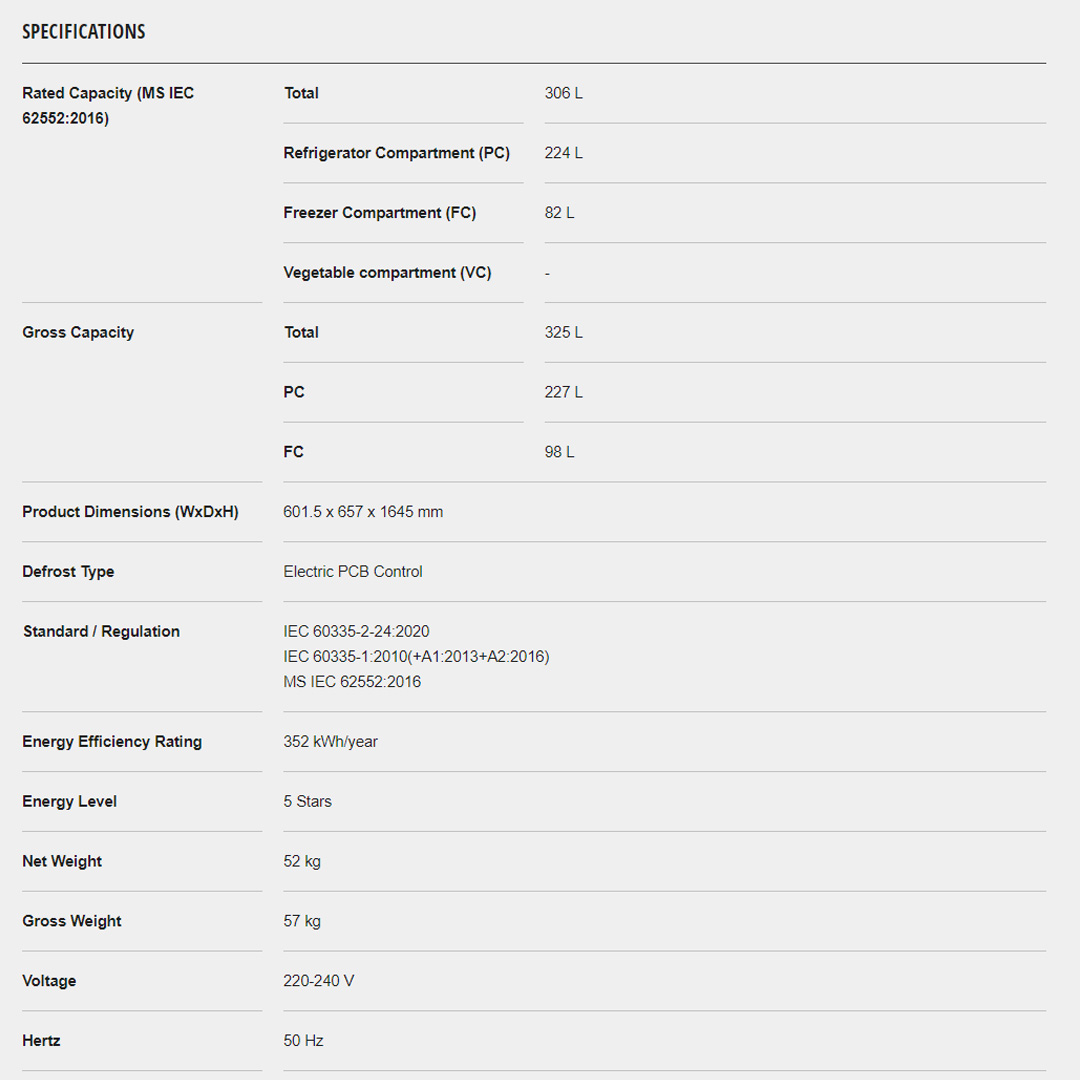Click the 98 L gross FC value
This screenshot has width=1080, height=1080.
[559, 452]
